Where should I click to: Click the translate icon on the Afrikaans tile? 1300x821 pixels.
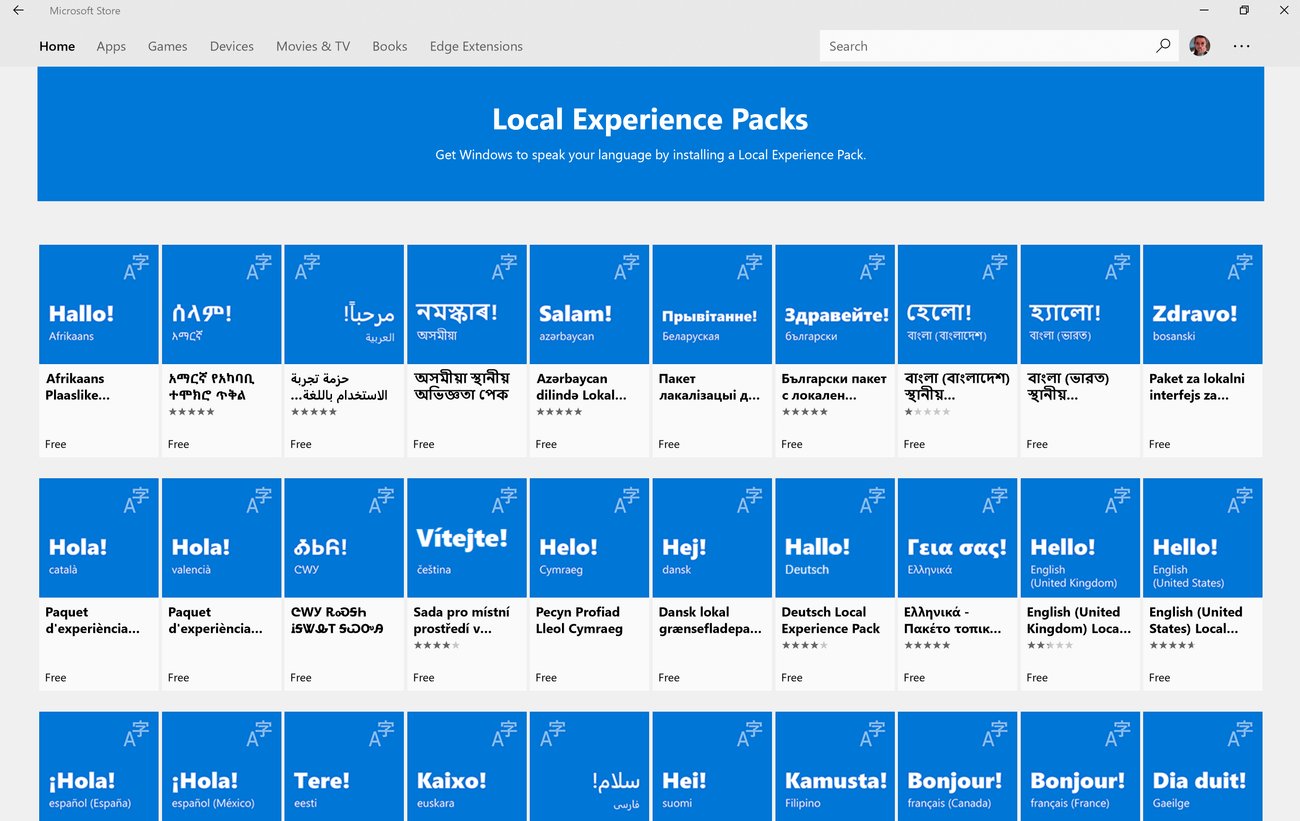coord(137,266)
